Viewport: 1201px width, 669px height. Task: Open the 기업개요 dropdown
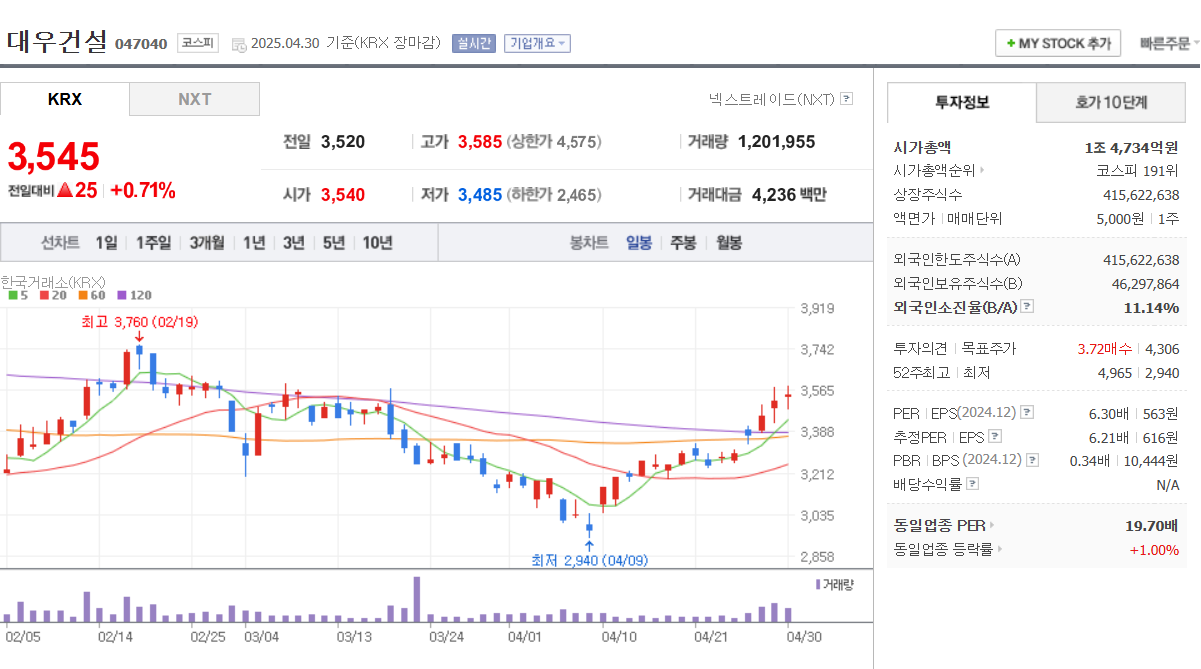537,42
